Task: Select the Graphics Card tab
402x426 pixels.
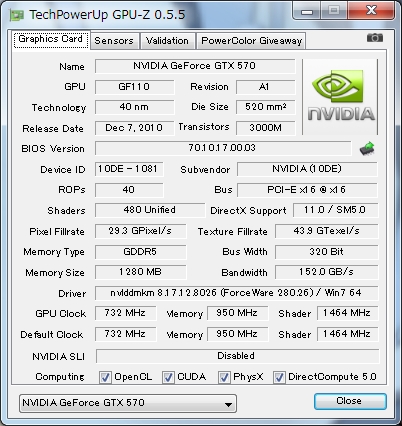Action: click(x=51, y=39)
